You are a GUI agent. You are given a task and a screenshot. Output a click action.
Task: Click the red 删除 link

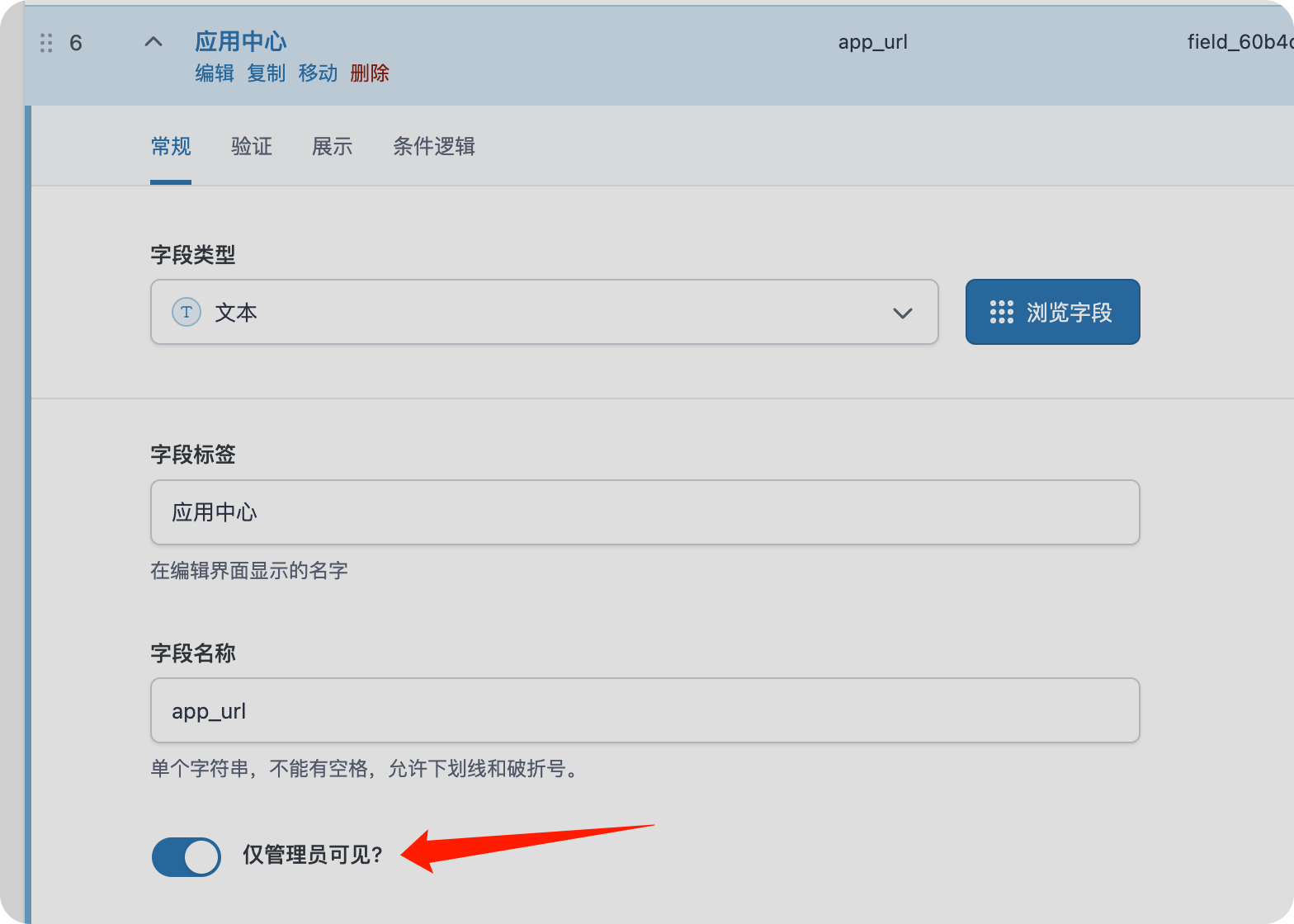tap(370, 73)
